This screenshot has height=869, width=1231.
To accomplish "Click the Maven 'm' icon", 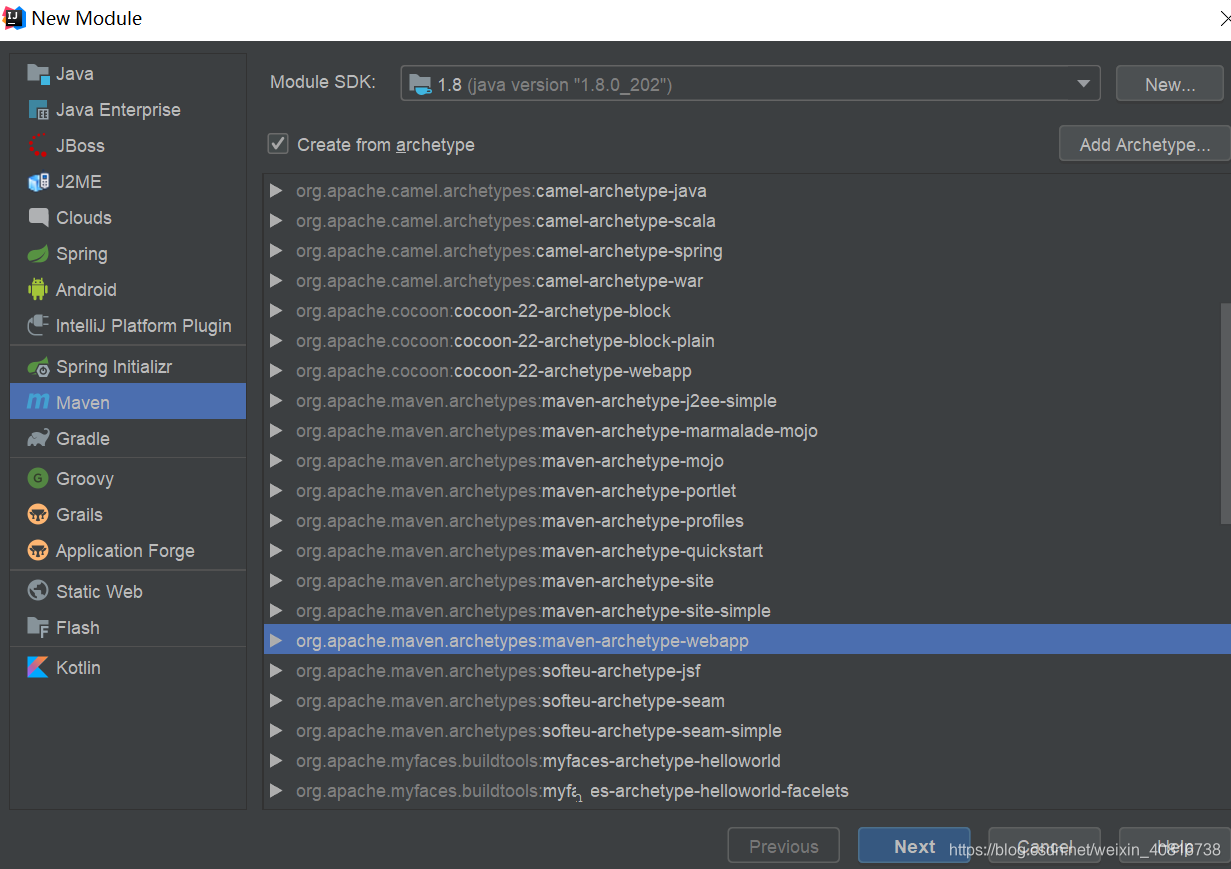I will [38, 402].
